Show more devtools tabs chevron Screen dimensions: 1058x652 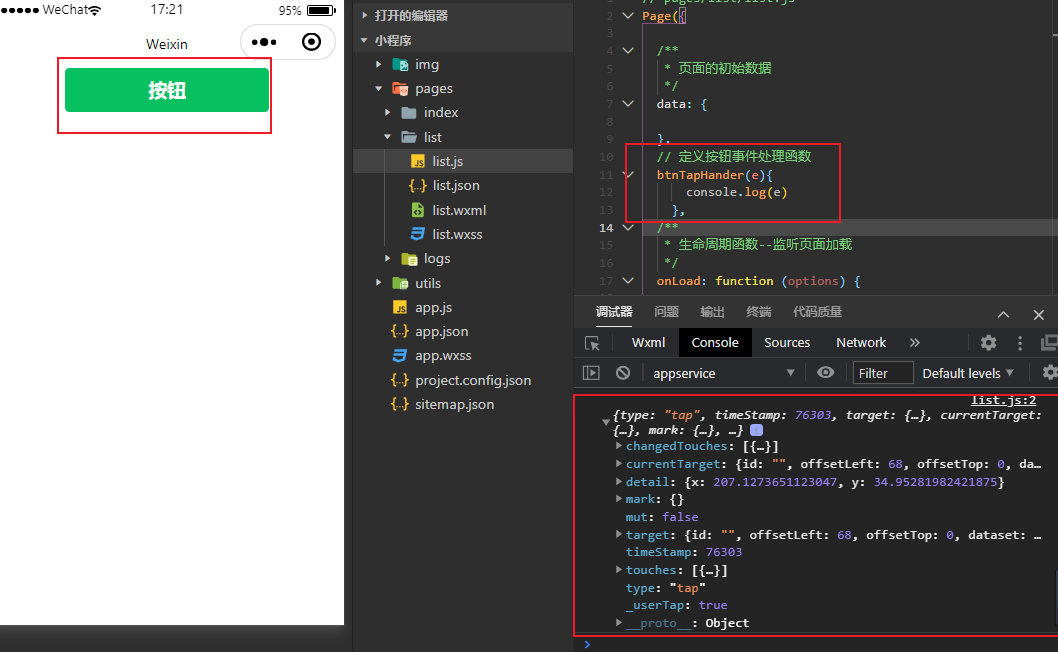click(x=914, y=343)
